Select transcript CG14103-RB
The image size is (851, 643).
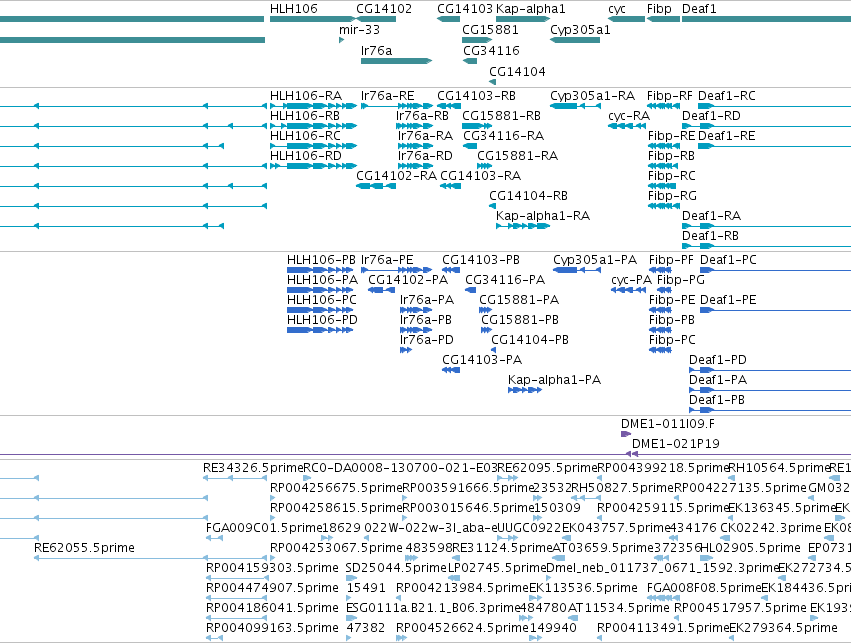pyautogui.click(x=449, y=106)
